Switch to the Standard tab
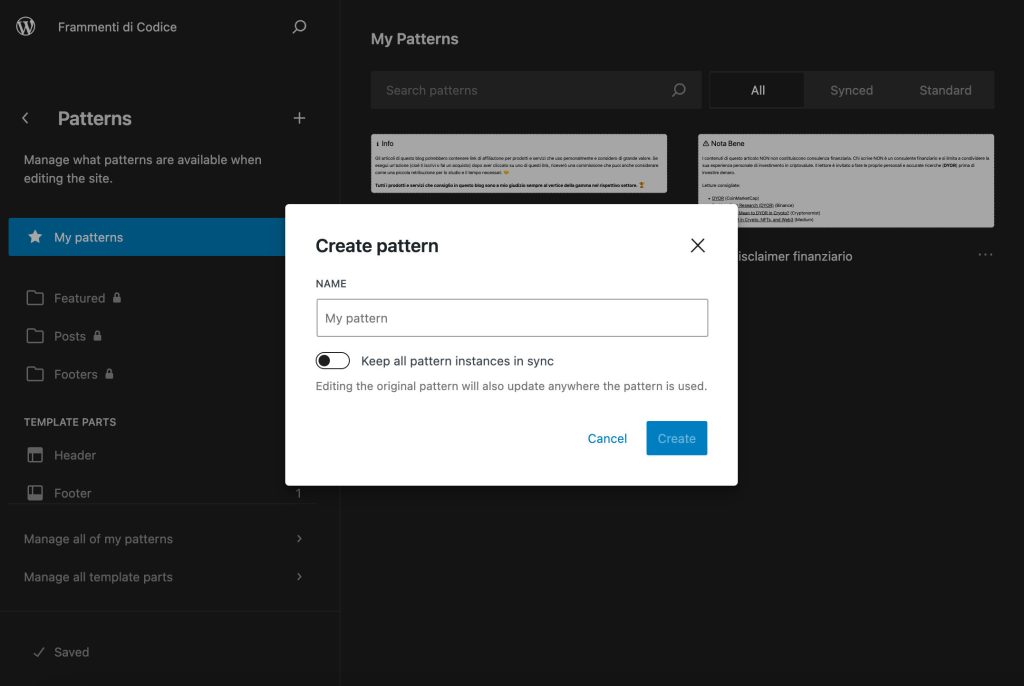This screenshot has width=1024, height=686. click(944, 90)
